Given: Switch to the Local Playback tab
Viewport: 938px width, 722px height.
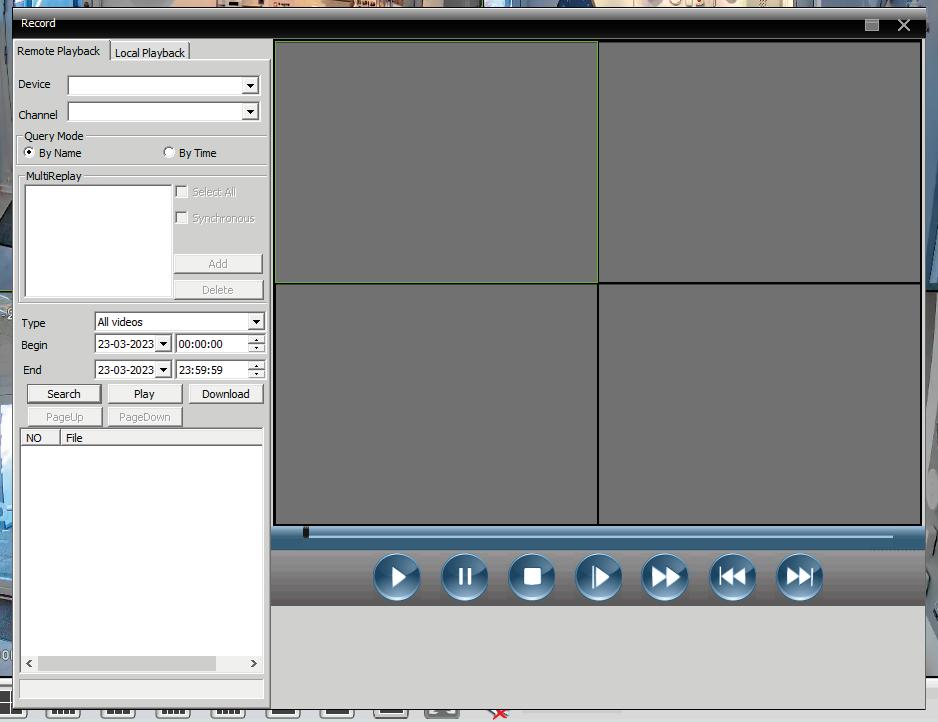Looking at the screenshot, I should point(150,53).
